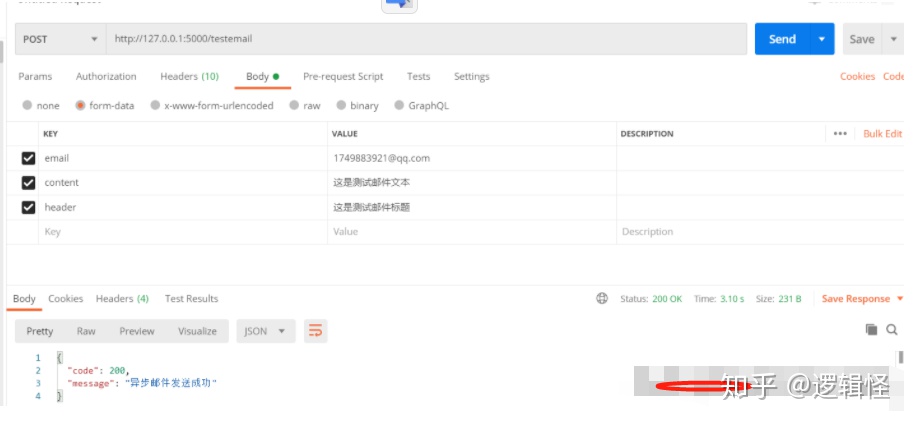Open the response Cookies tab
Screen dimensions: 913x424
tap(65, 299)
